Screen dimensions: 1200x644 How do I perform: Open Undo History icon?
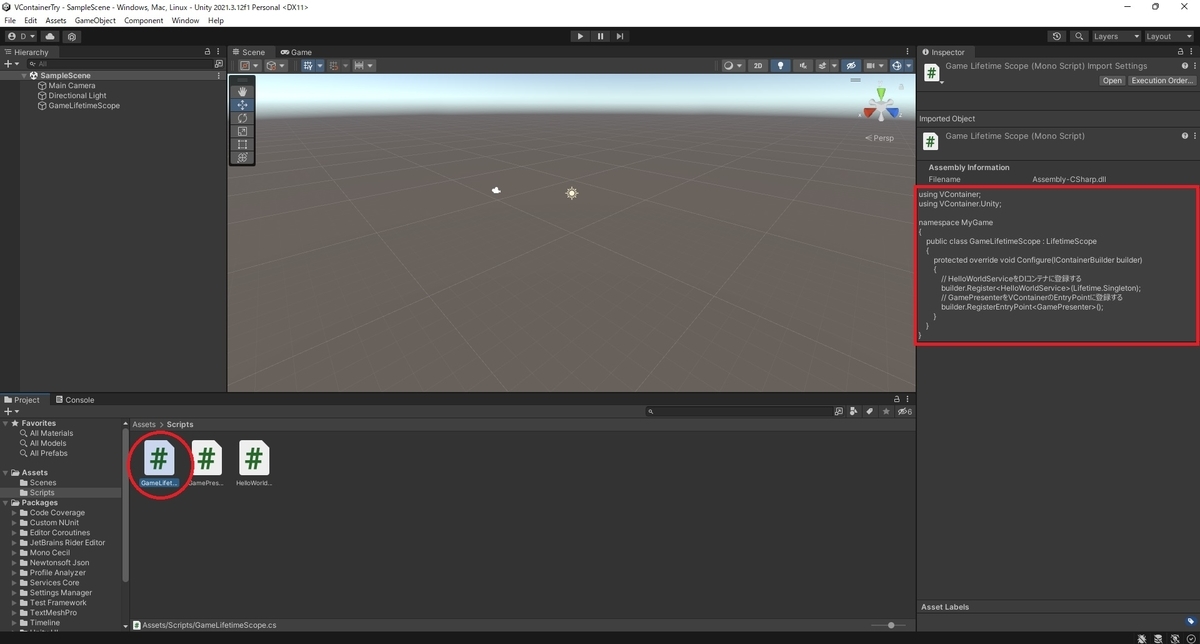pos(1057,36)
